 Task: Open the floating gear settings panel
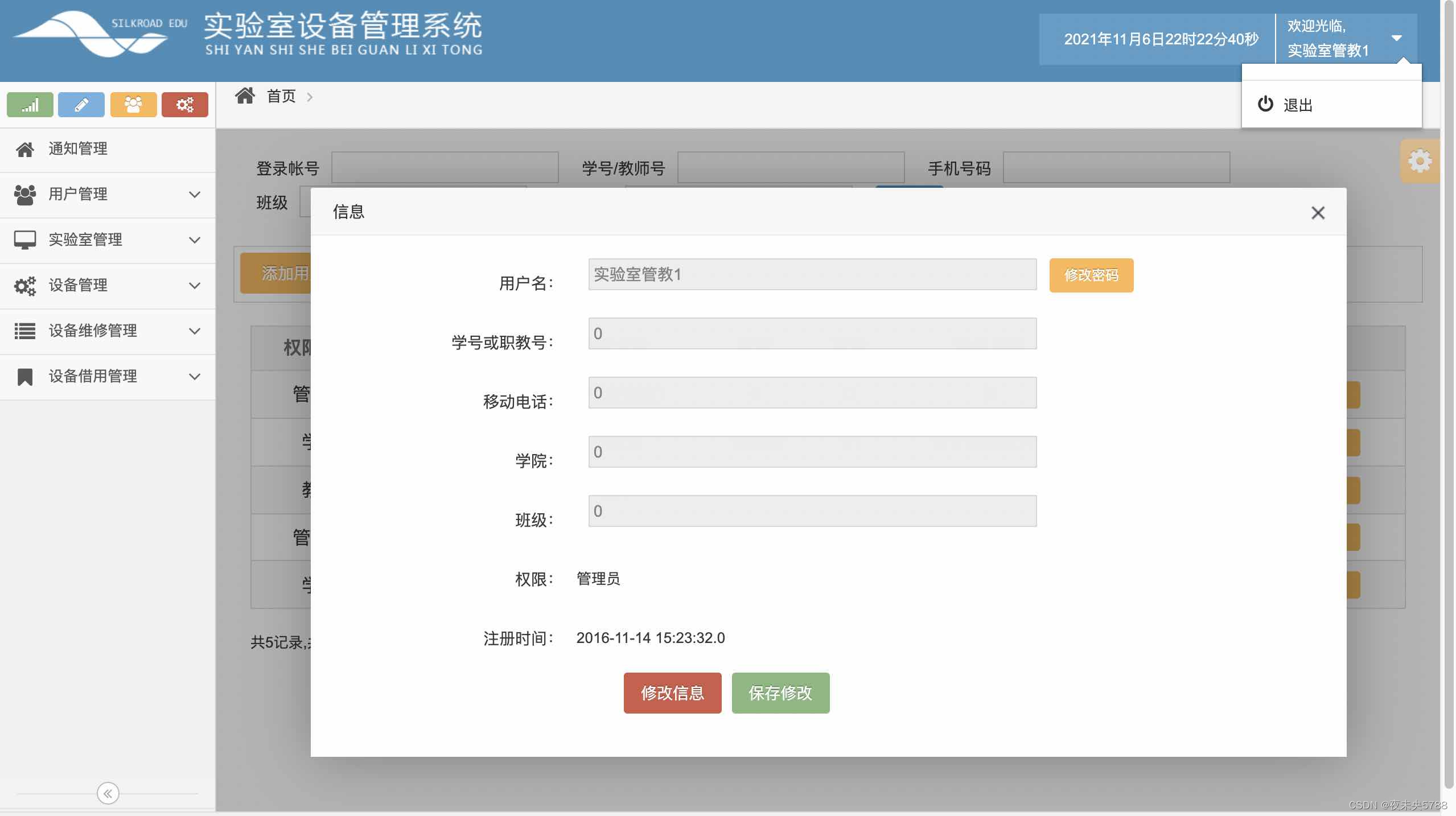1420,162
